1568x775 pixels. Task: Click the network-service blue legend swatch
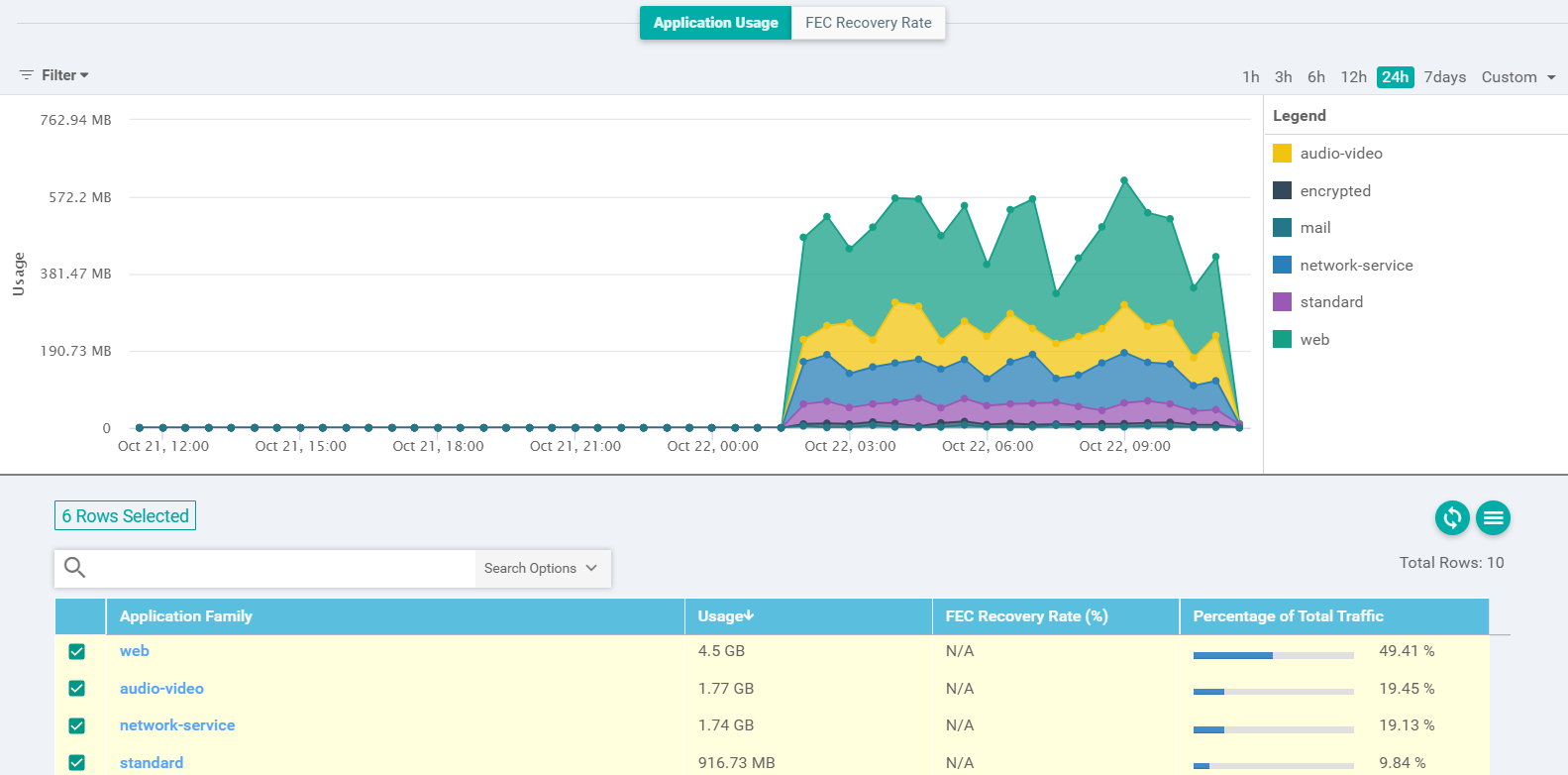(x=1282, y=265)
